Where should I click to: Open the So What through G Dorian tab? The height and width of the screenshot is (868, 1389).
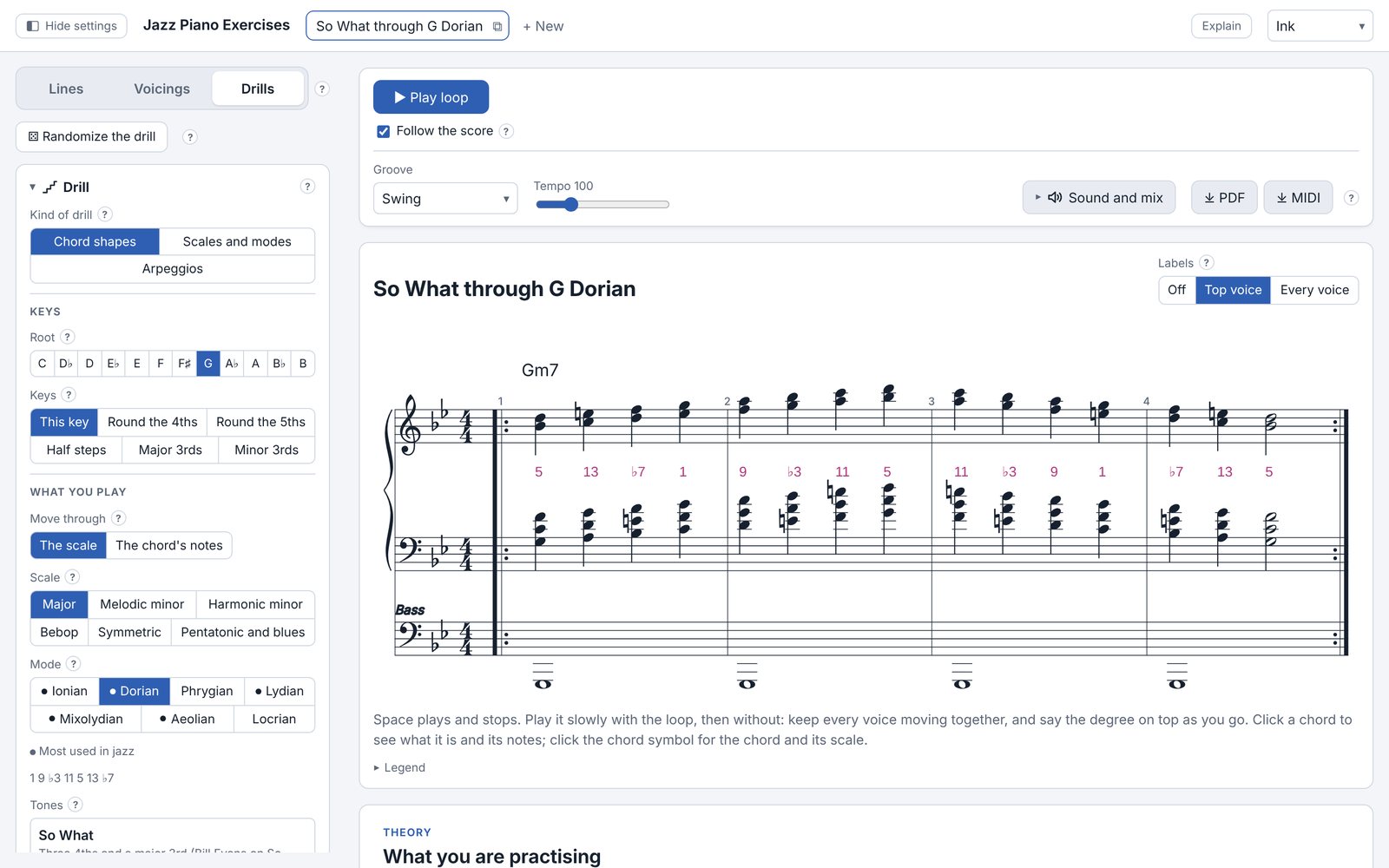[x=399, y=26]
